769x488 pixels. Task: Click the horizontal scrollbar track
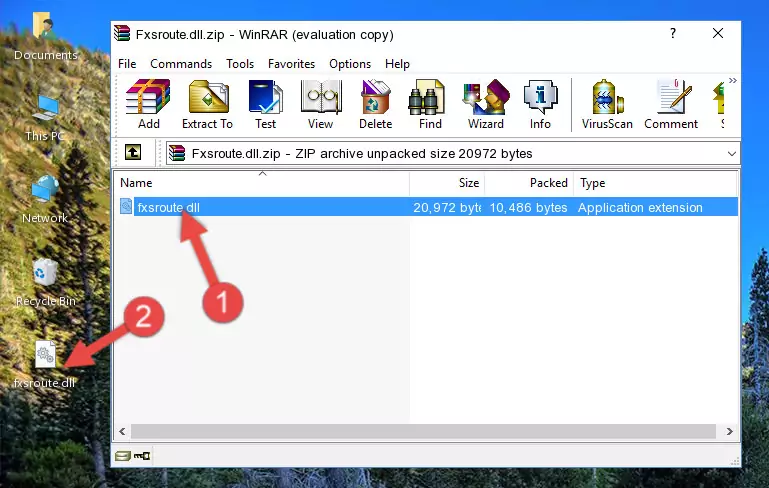(423, 432)
